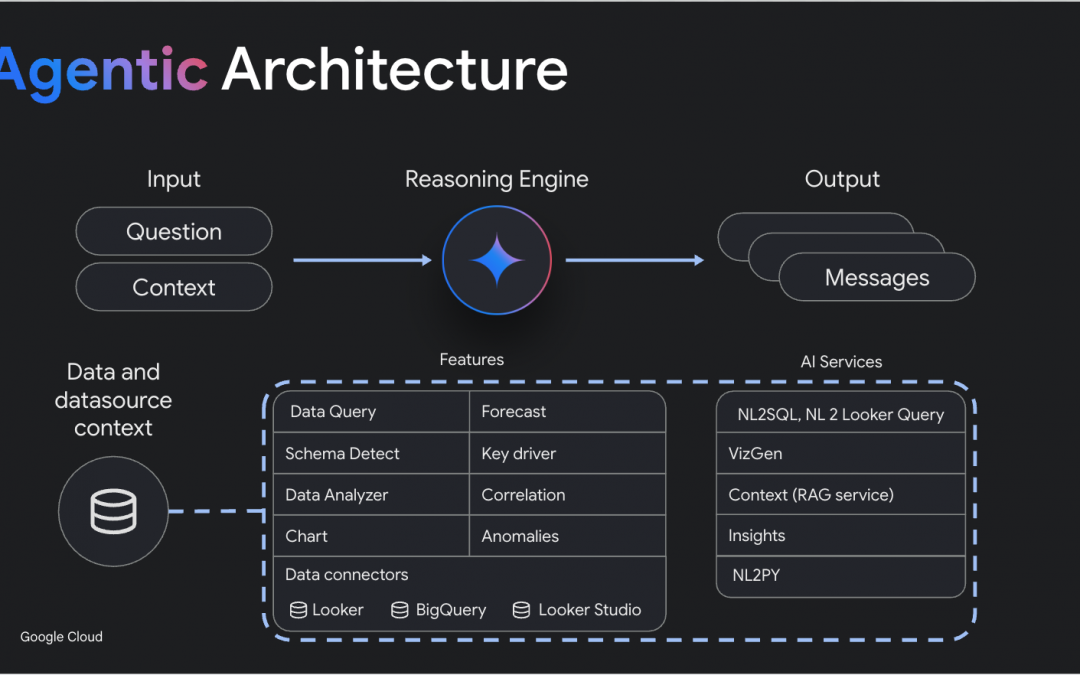Screen dimensions: 1080x675
Task: Click the BigQuery connector label
Action: coord(451,610)
